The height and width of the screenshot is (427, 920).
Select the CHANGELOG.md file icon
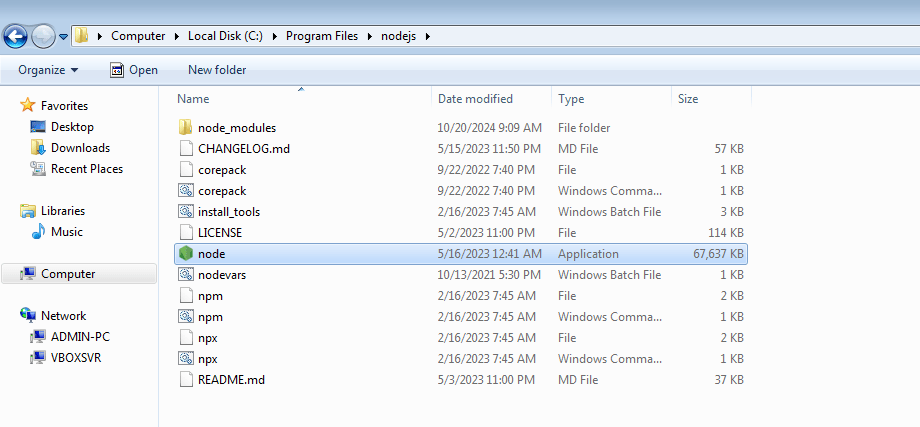pos(185,149)
